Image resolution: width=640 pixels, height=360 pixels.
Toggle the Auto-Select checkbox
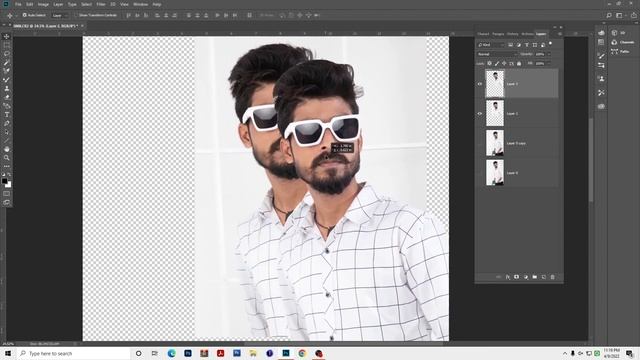click(24, 15)
